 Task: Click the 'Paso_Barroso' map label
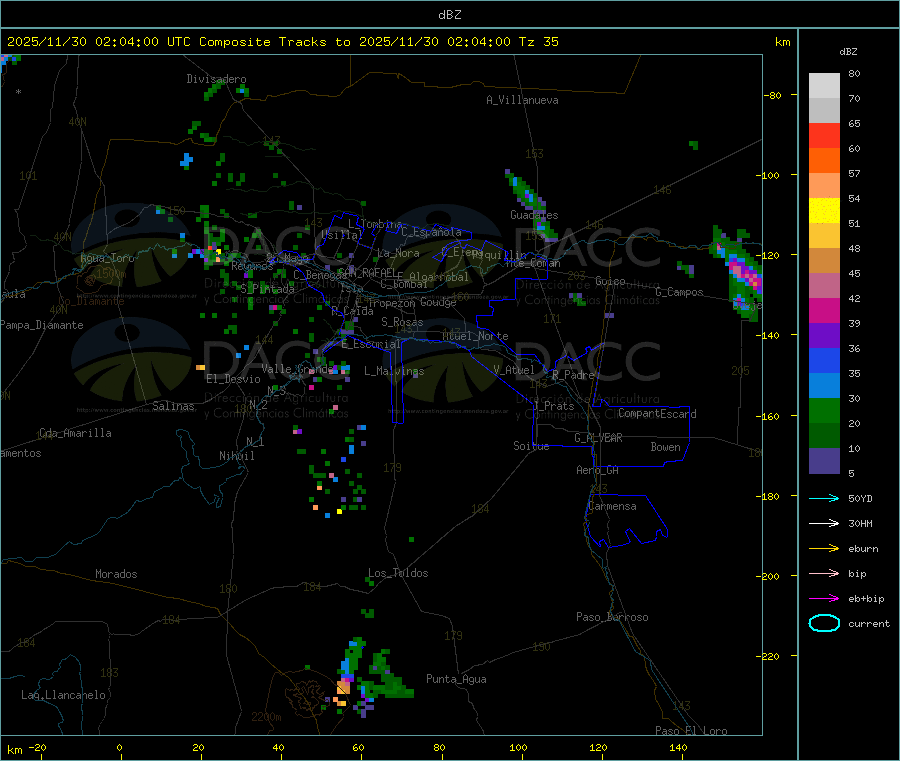[612, 617]
